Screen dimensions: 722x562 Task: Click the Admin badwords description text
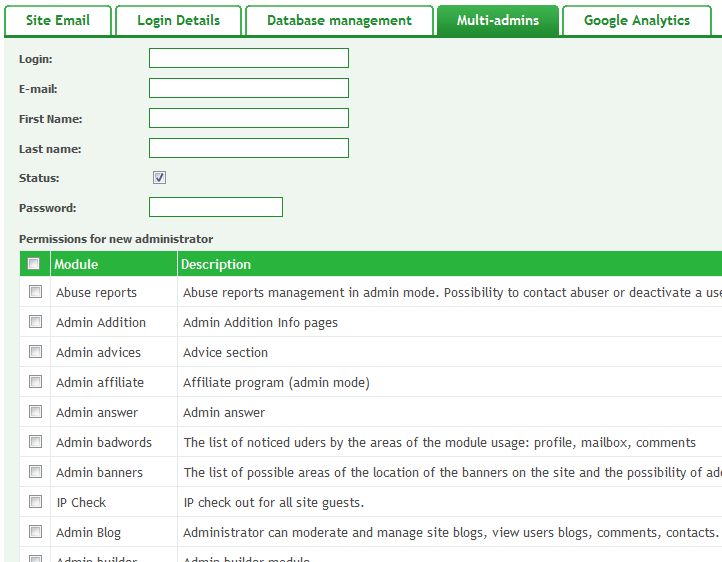(439, 443)
